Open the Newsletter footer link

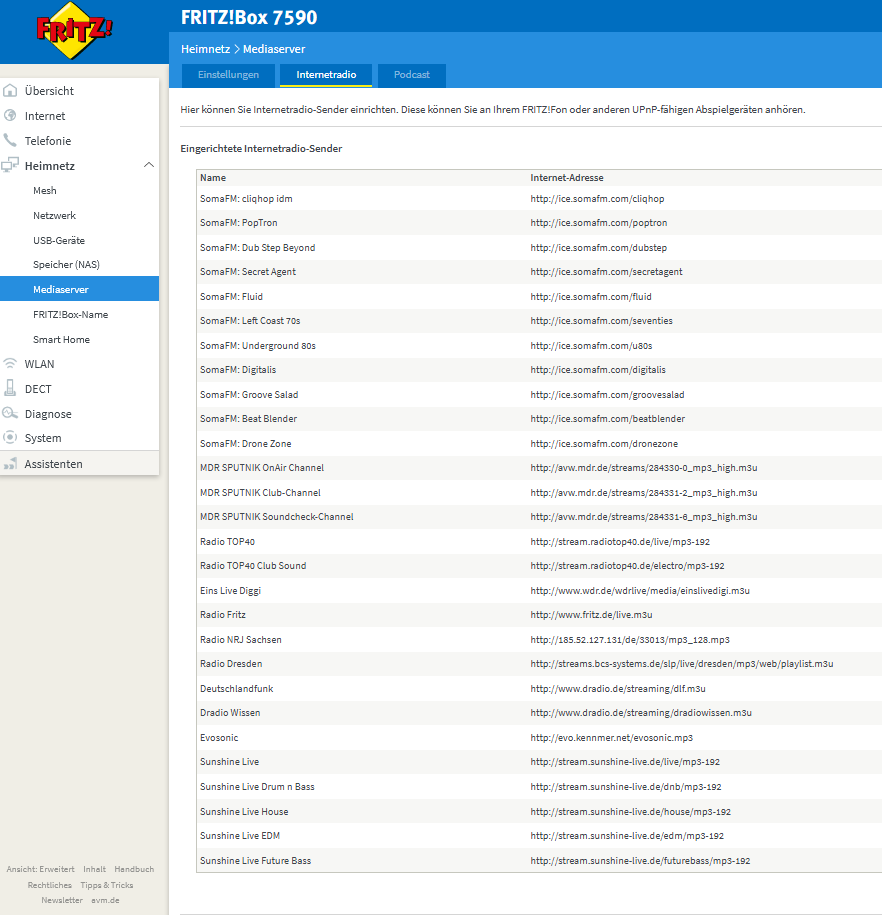[62, 900]
